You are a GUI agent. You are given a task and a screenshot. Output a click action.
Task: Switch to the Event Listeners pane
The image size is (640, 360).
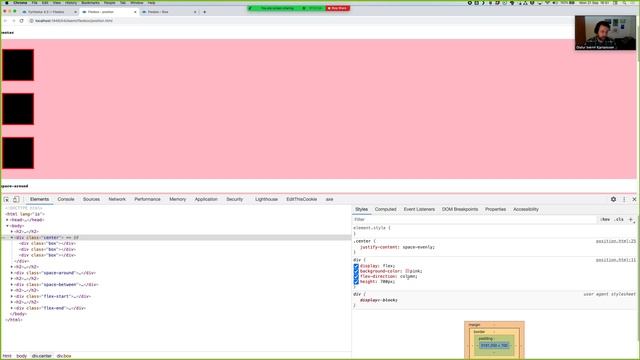pyautogui.click(x=419, y=209)
